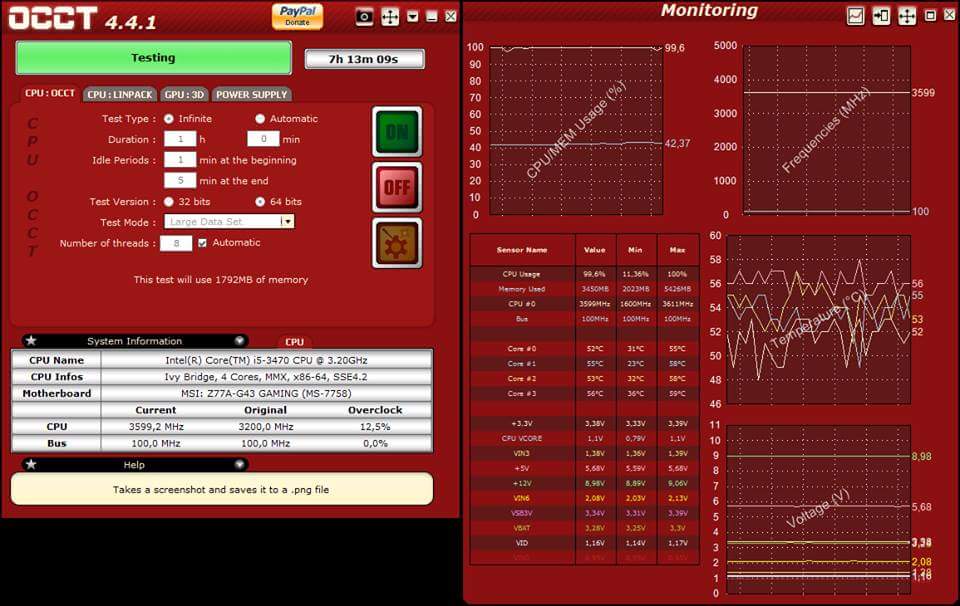The width and height of the screenshot is (960, 606).
Task: Select the CPU Usage sensor row
Action: tap(585, 274)
